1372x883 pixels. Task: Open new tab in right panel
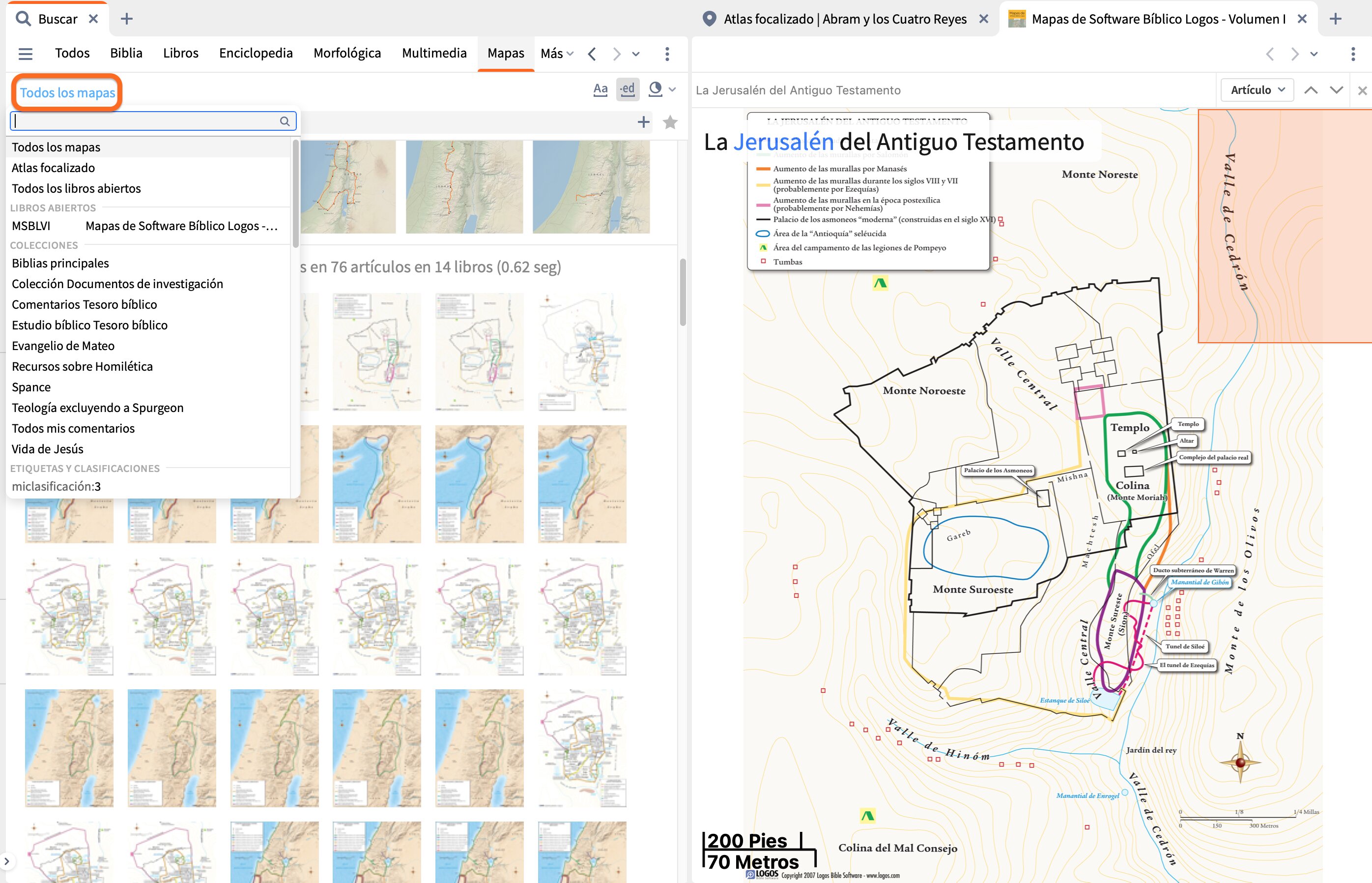point(1335,19)
